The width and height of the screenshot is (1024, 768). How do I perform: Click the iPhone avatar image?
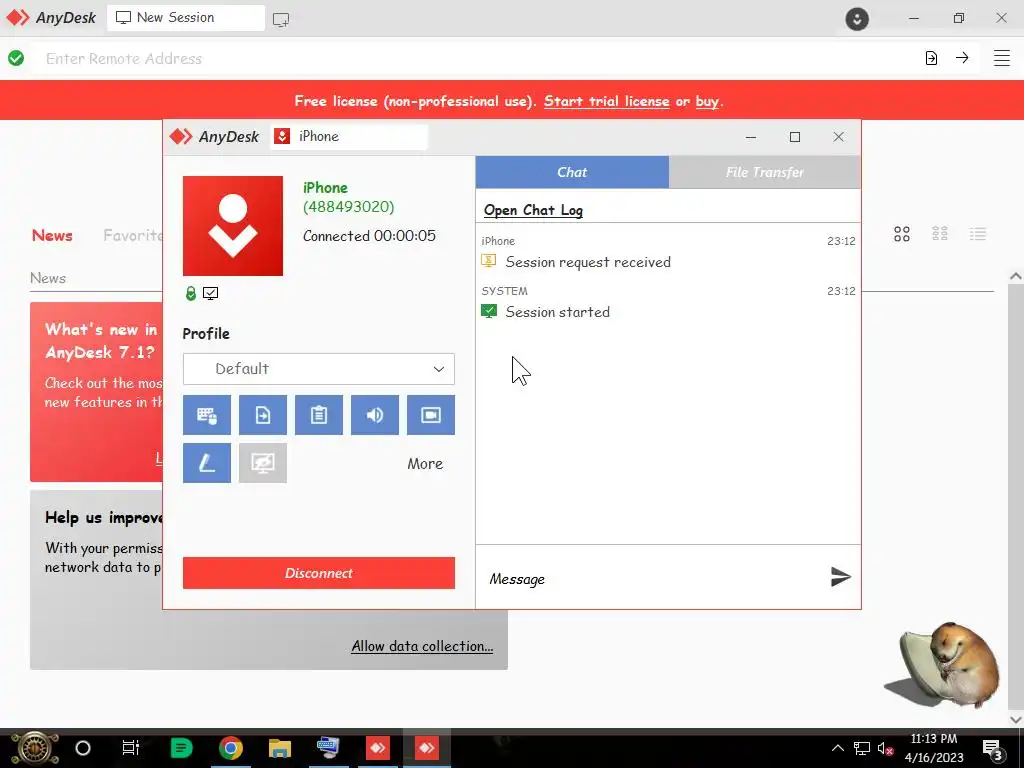233,226
